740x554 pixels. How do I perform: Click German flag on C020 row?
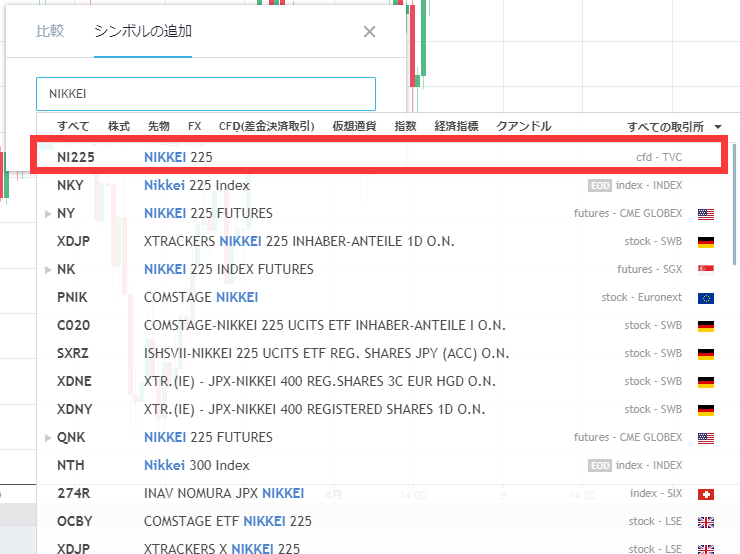[706, 326]
